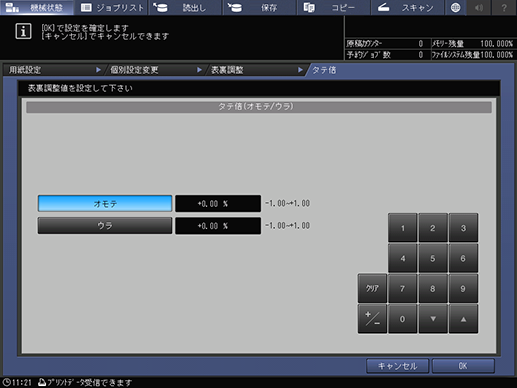The height and width of the screenshot is (388, 517).
Task: Switch to the コピー copy tab
Action: tap(333, 7)
